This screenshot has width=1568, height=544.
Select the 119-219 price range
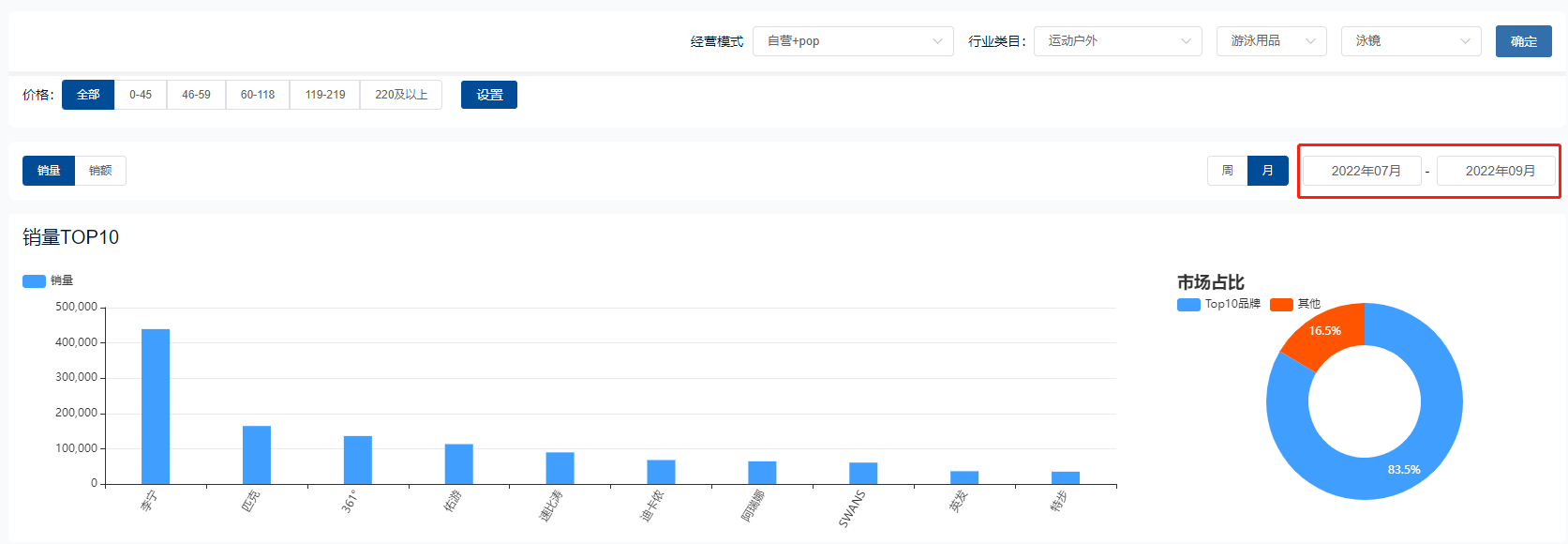point(325,95)
